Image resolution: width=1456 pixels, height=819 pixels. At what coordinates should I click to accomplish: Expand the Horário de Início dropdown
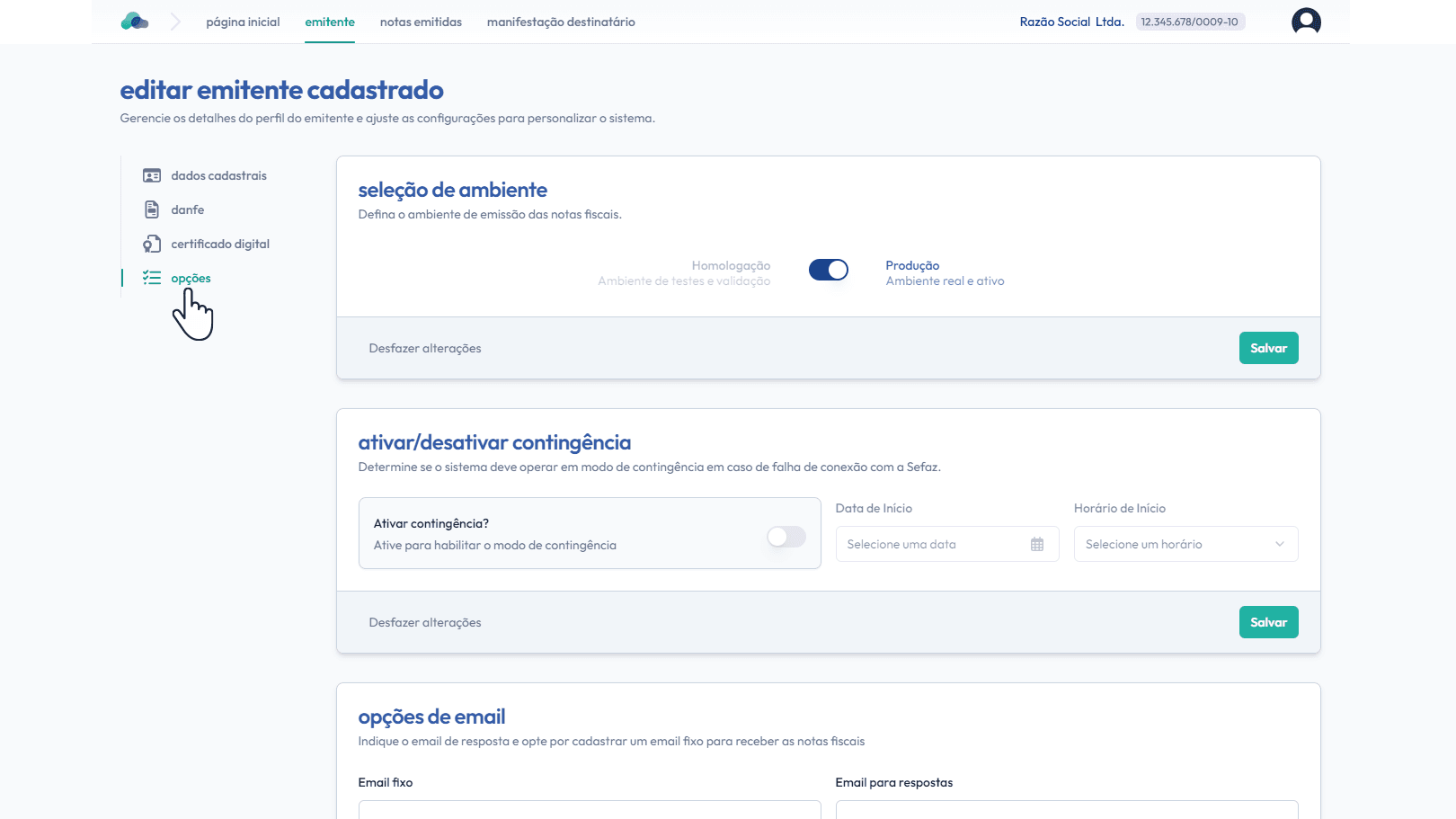tap(1185, 545)
